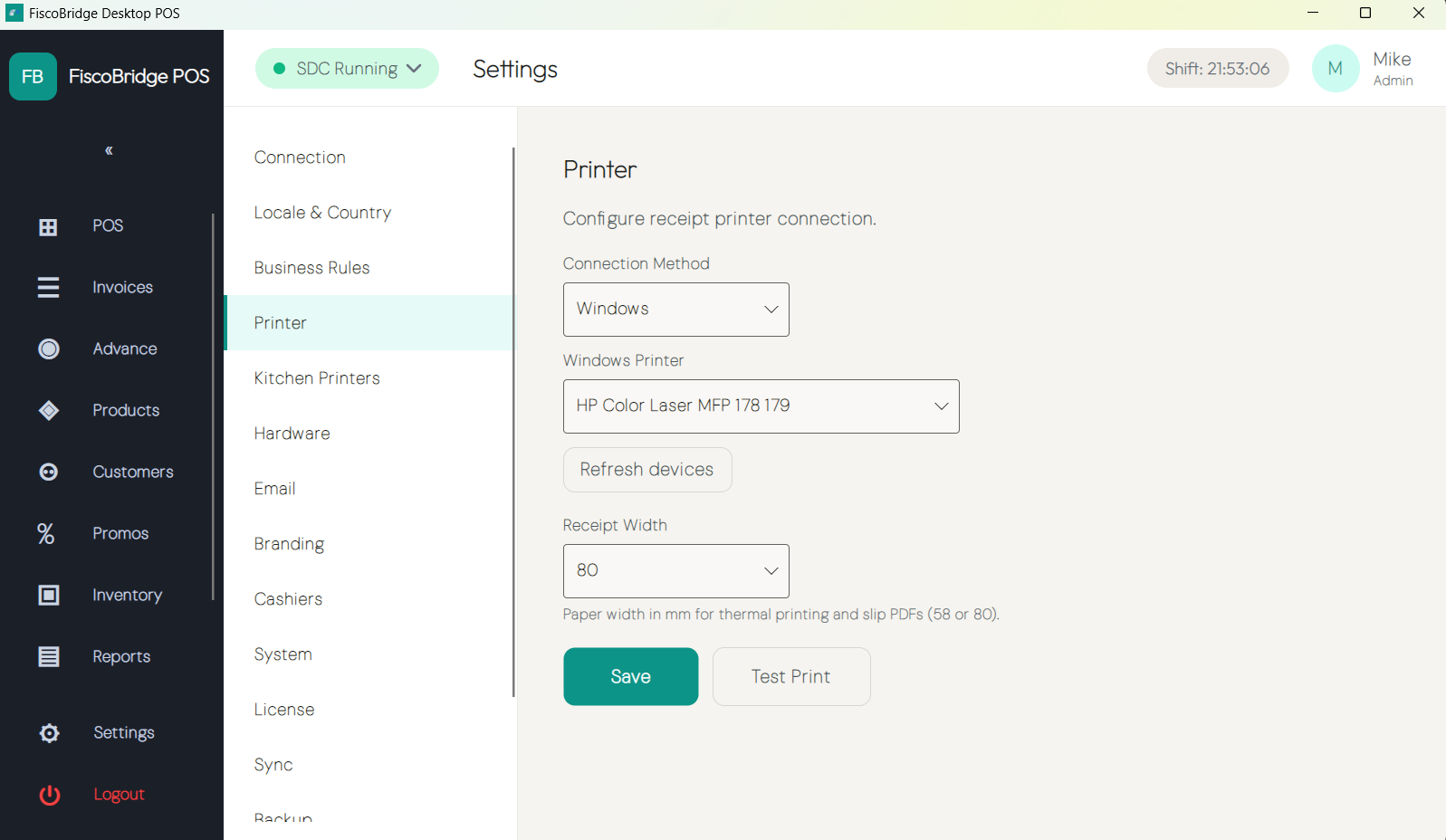Image resolution: width=1446 pixels, height=840 pixels.
Task: Open the SDC Running dropdown
Action: (x=347, y=69)
